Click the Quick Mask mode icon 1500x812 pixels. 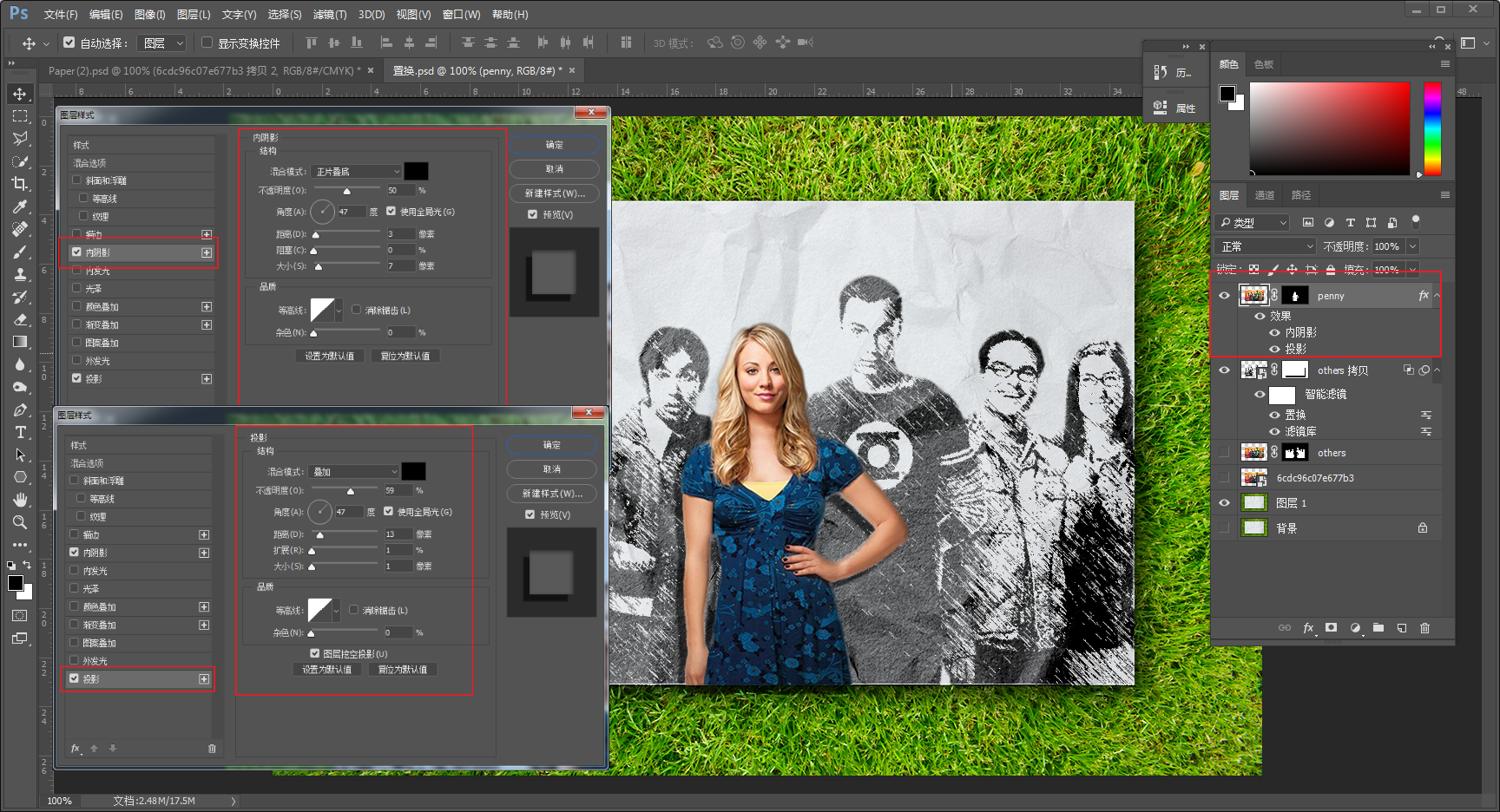tap(19, 616)
